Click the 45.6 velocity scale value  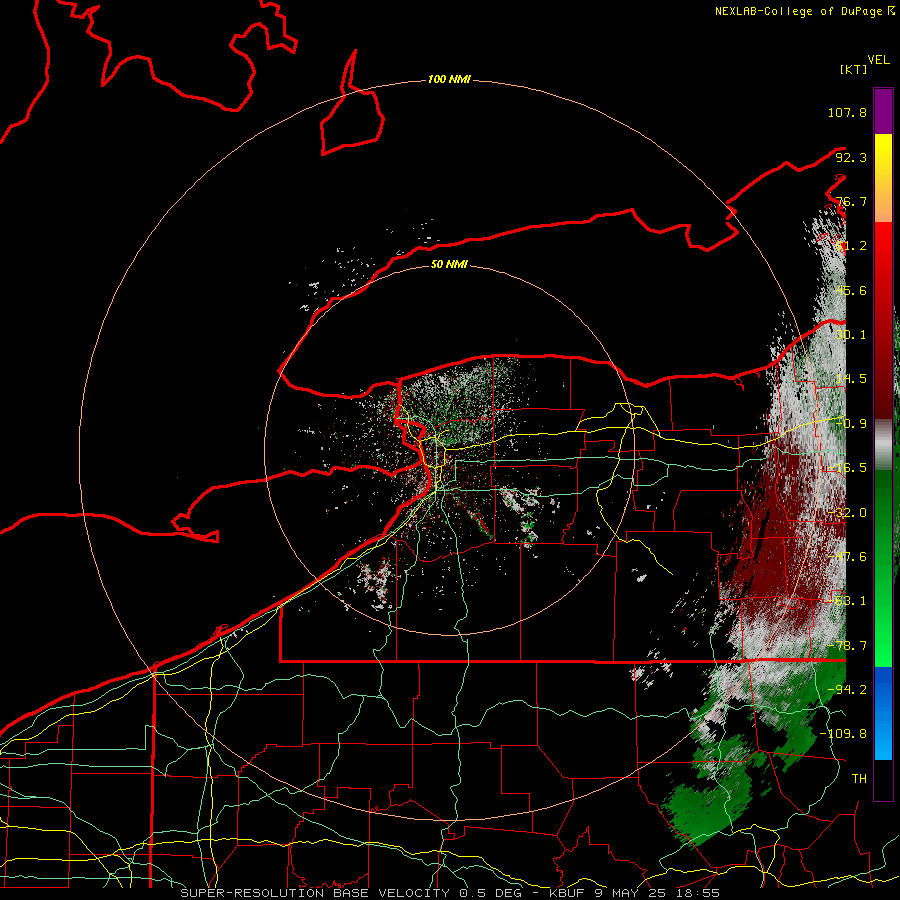[x=851, y=290]
